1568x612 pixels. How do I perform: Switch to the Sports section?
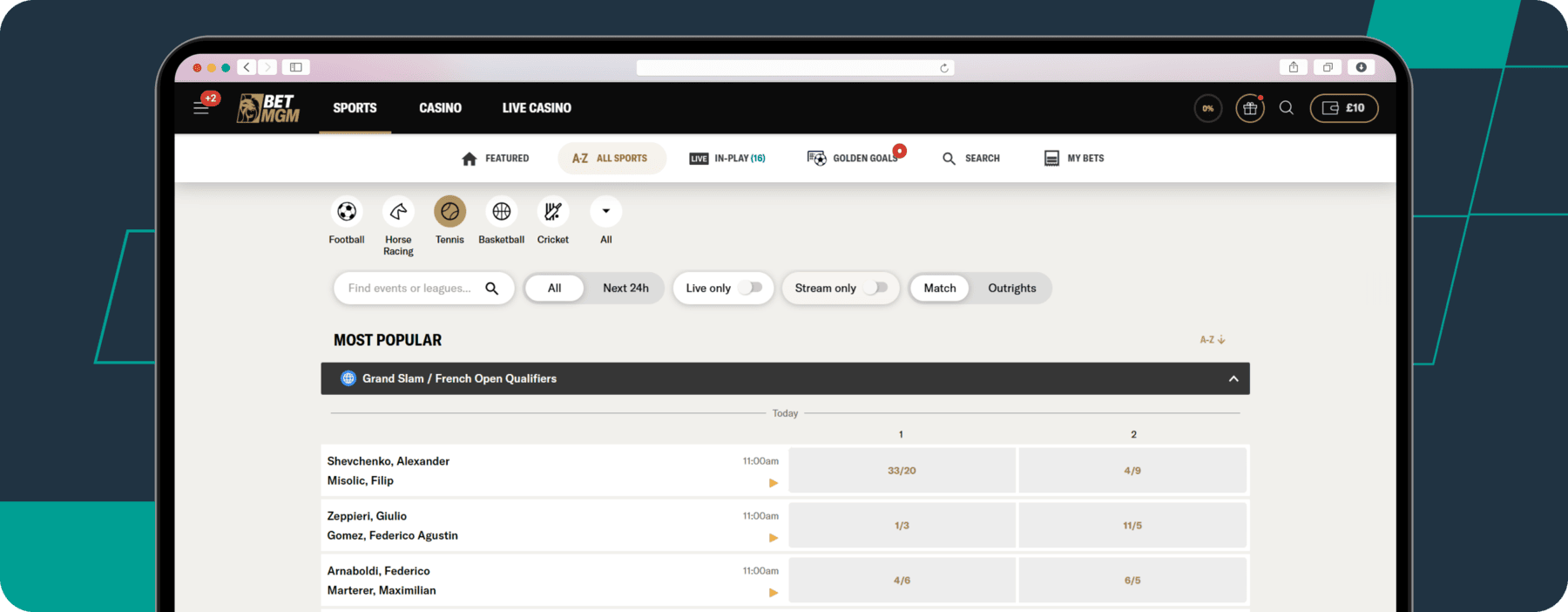[355, 108]
